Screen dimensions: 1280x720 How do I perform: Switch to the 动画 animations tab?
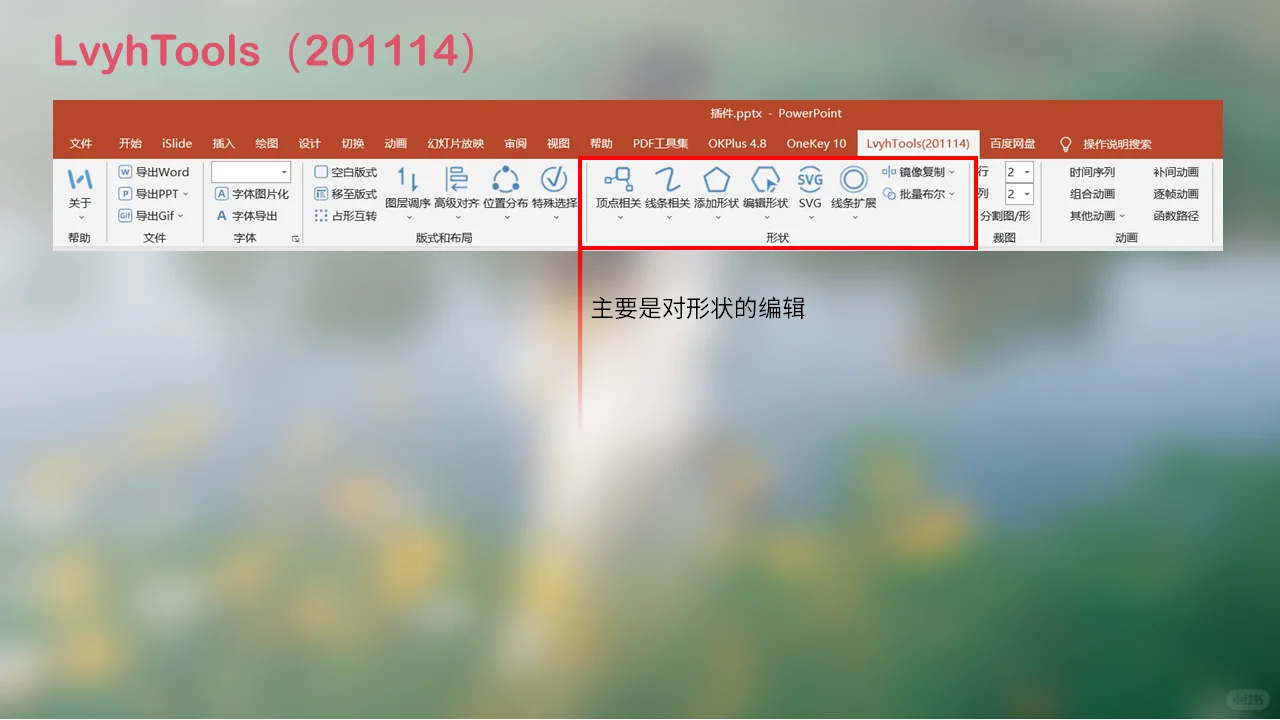click(396, 144)
